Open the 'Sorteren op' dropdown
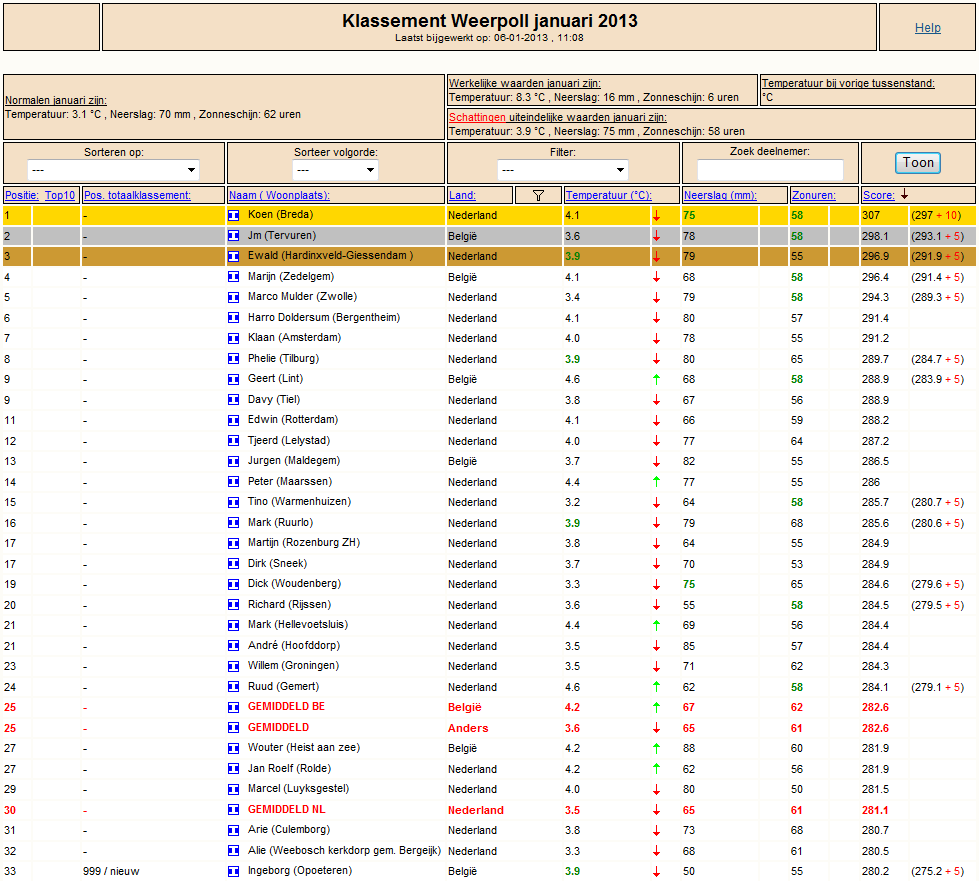The width and height of the screenshot is (979, 881). click(113, 170)
